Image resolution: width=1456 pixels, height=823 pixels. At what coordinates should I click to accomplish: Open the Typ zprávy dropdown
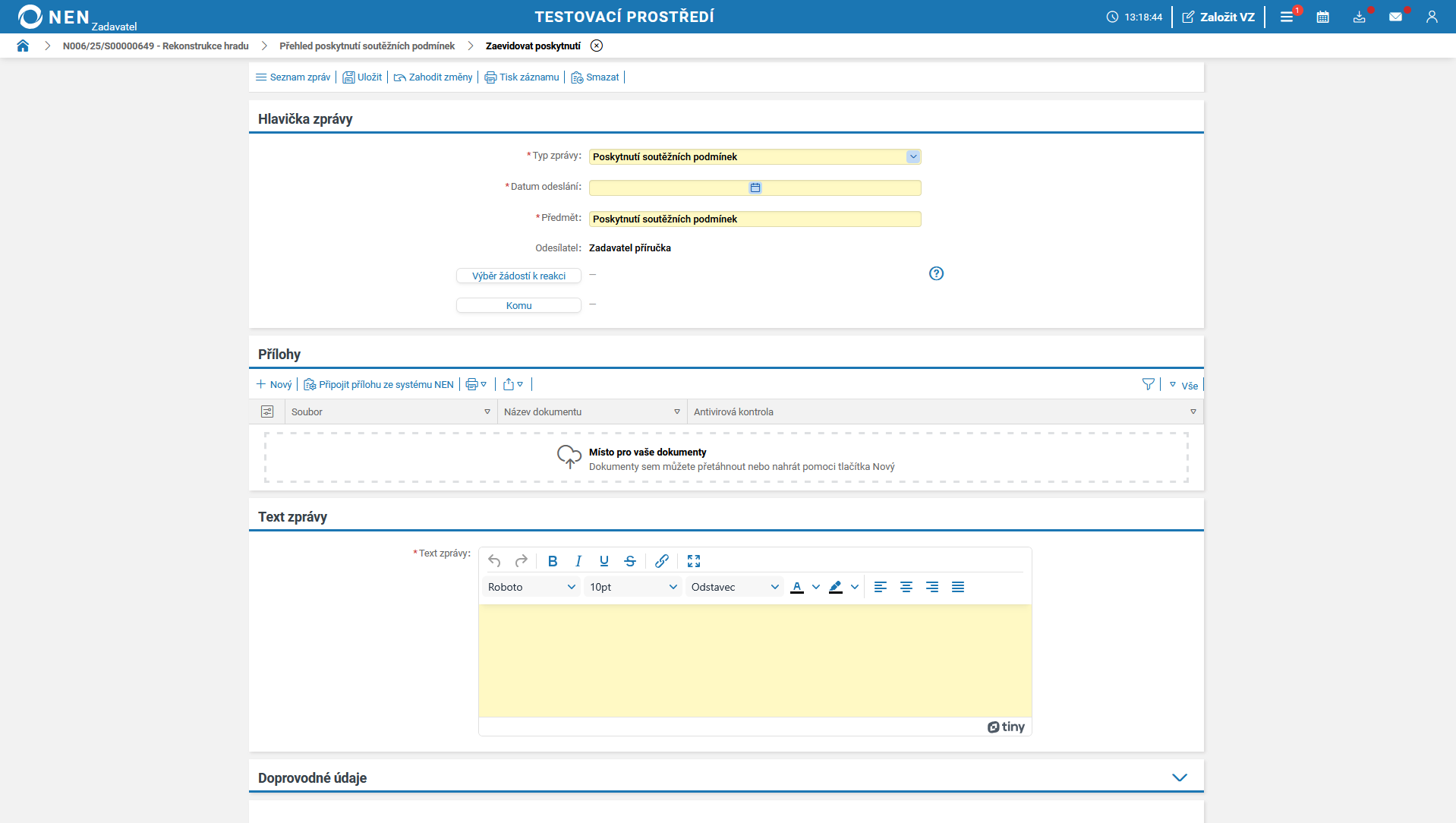coord(912,156)
